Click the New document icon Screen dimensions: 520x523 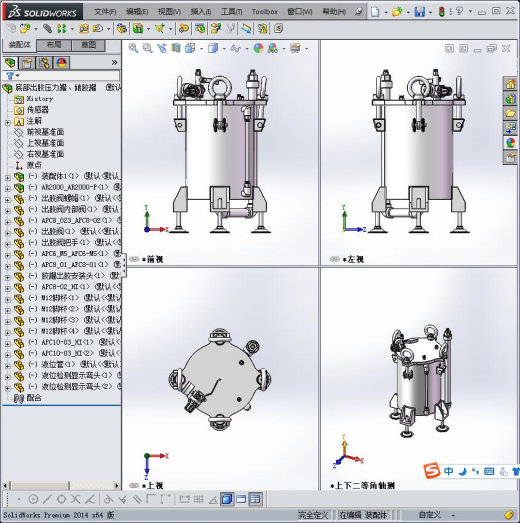pos(375,12)
